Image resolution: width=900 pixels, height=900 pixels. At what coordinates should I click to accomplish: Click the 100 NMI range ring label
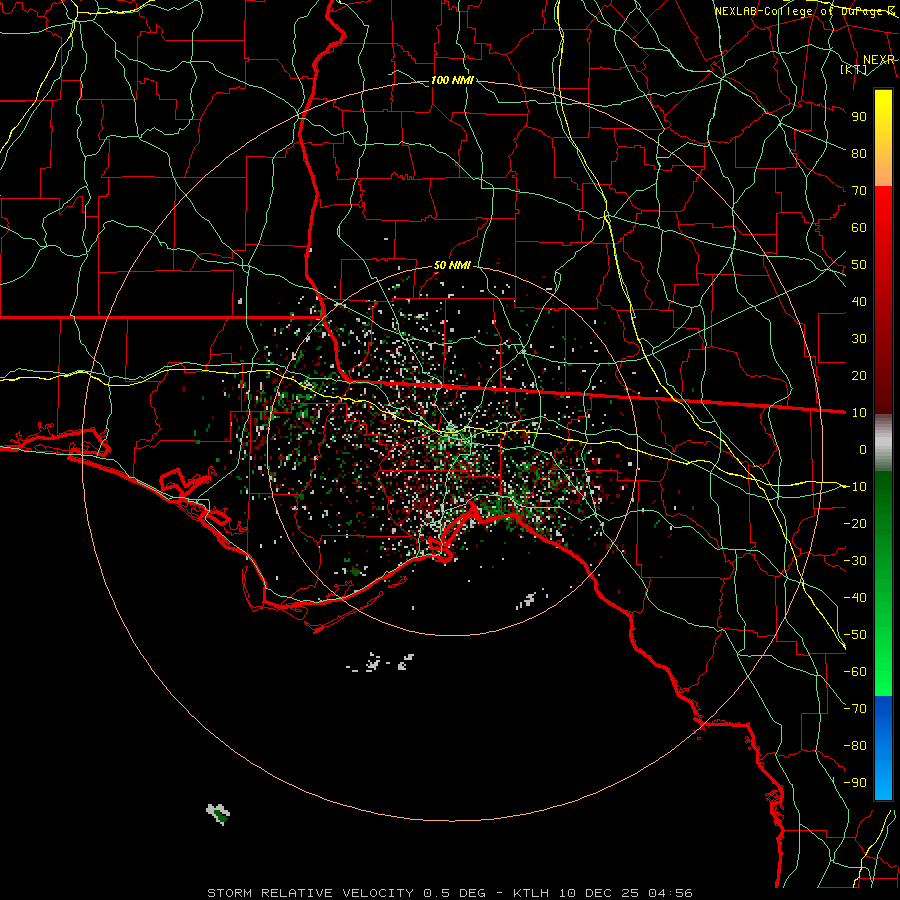pos(452,80)
